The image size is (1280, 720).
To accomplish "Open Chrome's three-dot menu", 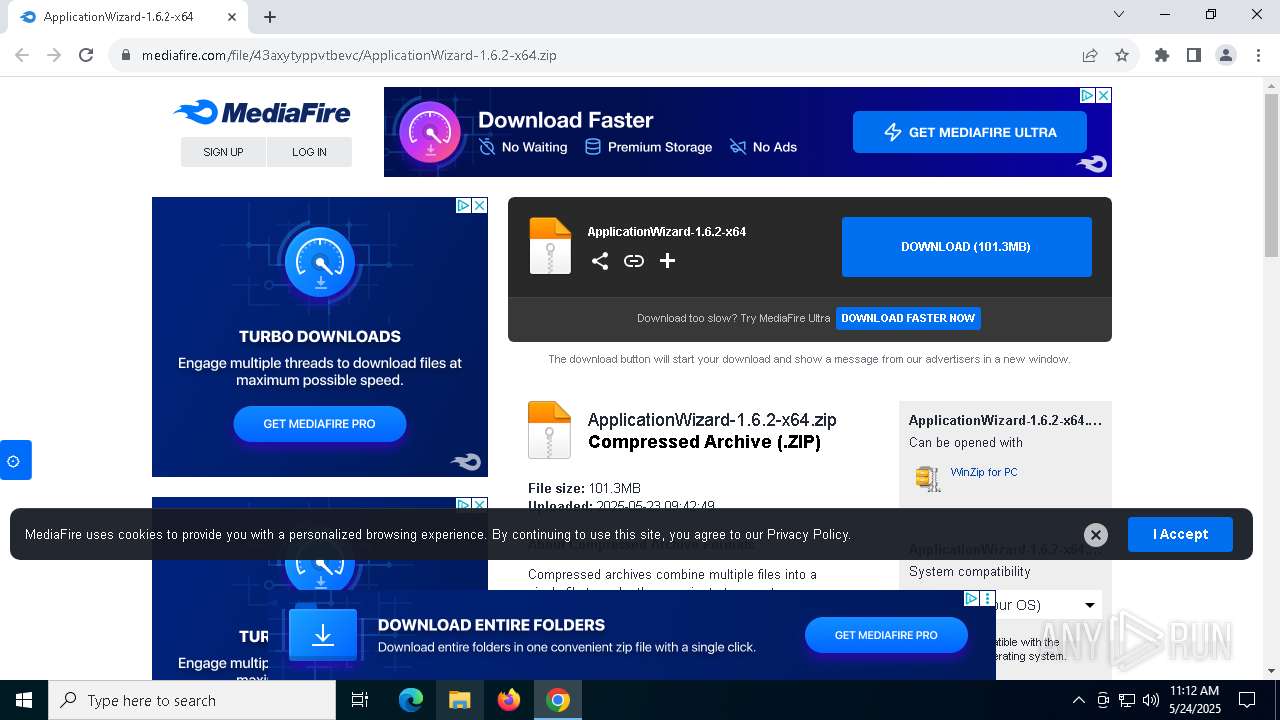I will pyautogui.click(x=1258, y=55).
